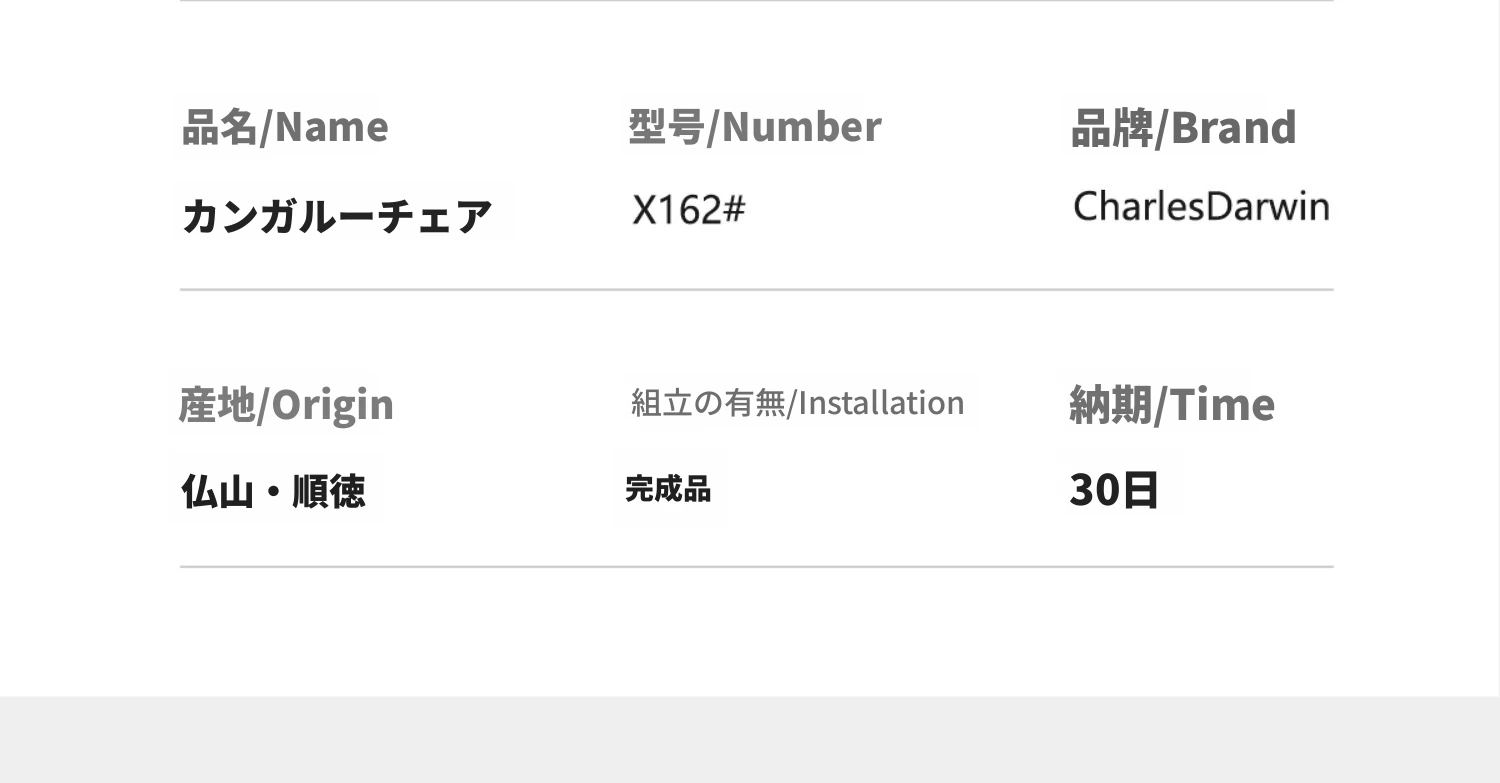
Task: Click the English word 'Origin' in the label
Action: pyautogui.click(x=332, y=404)
